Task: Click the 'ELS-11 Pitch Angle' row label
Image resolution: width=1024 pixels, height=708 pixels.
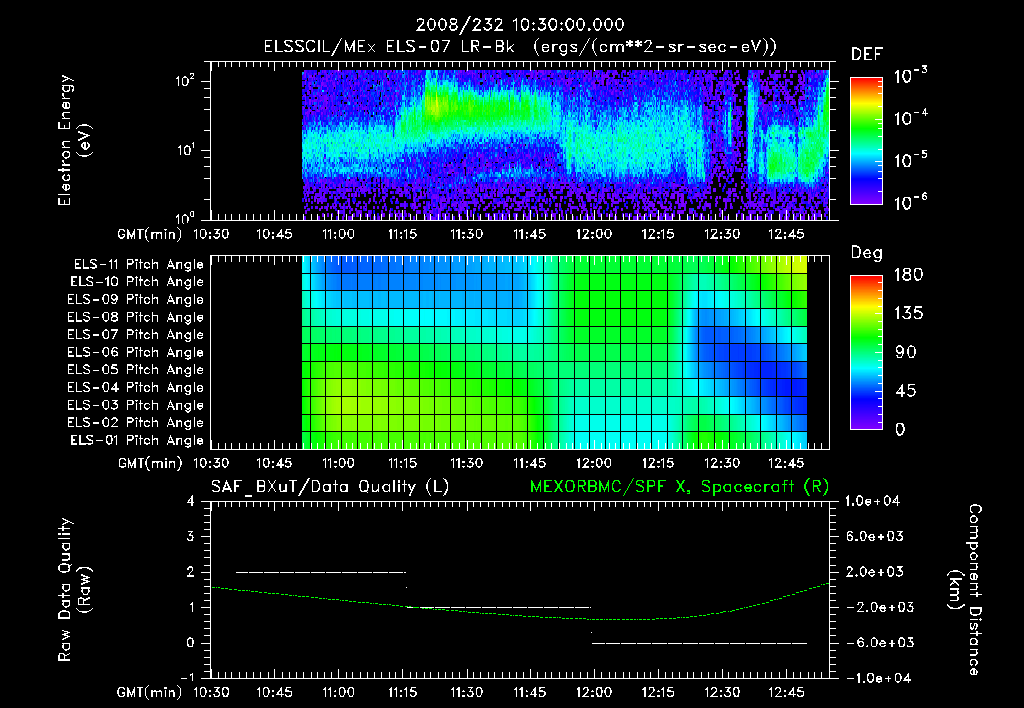Action: (138, 265)
